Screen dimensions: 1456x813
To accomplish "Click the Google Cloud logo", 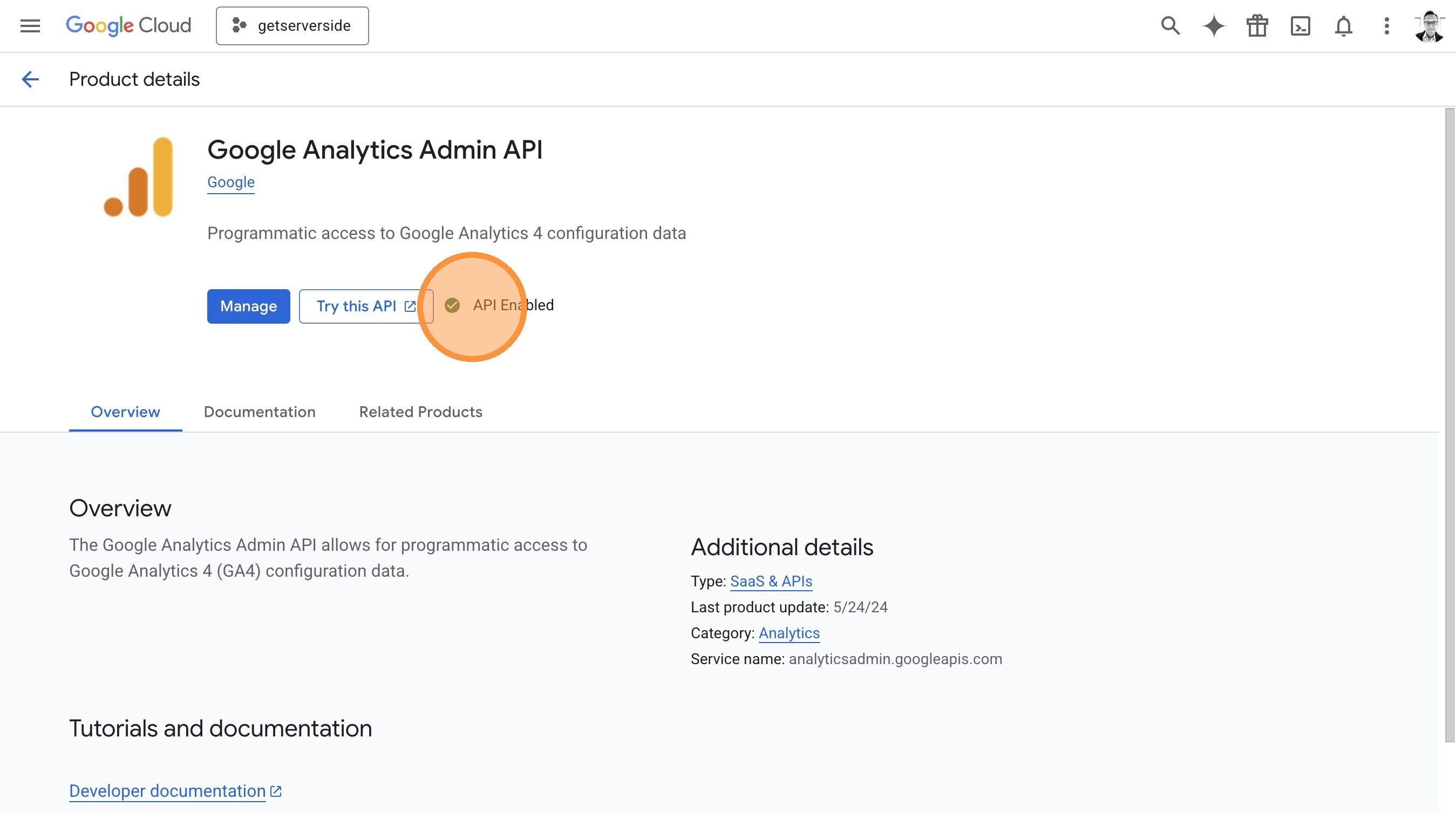I will (x=128, y=25).
